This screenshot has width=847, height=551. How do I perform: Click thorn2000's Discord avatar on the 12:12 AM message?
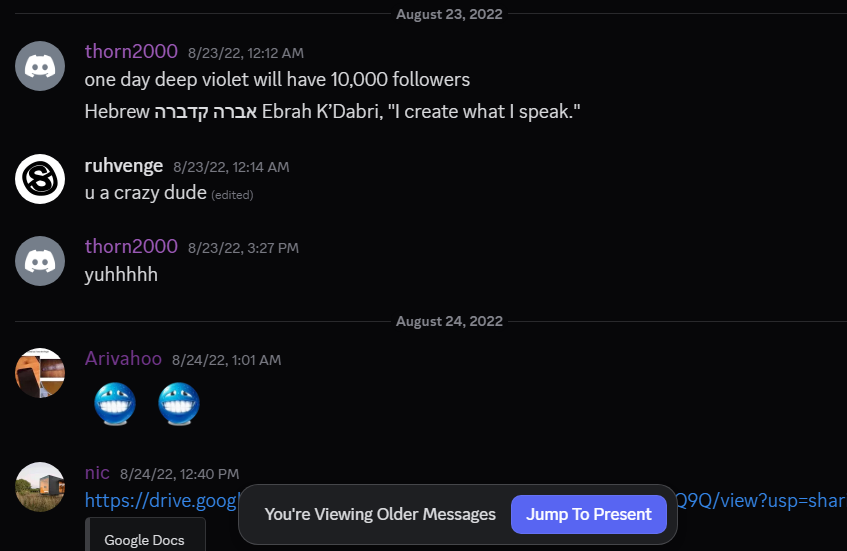(x=40, y=66)
